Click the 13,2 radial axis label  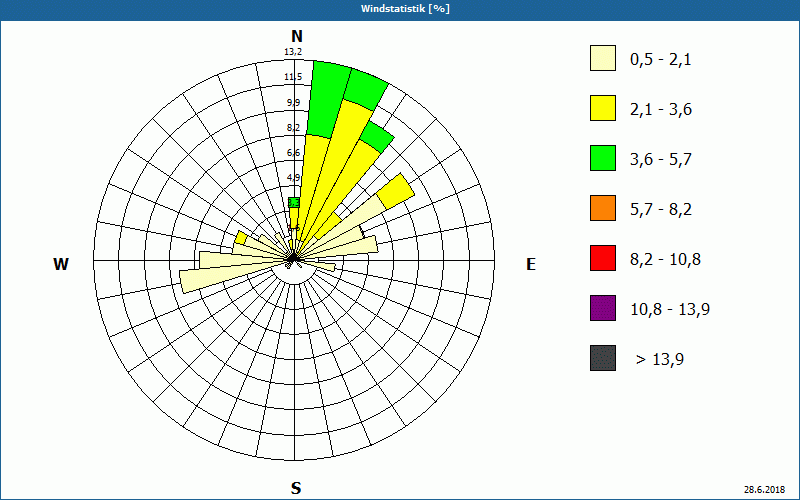(x=293, y=52)
